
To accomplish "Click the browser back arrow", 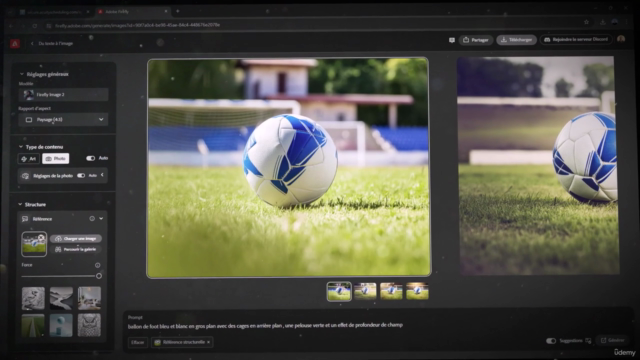I will (11, 25).
